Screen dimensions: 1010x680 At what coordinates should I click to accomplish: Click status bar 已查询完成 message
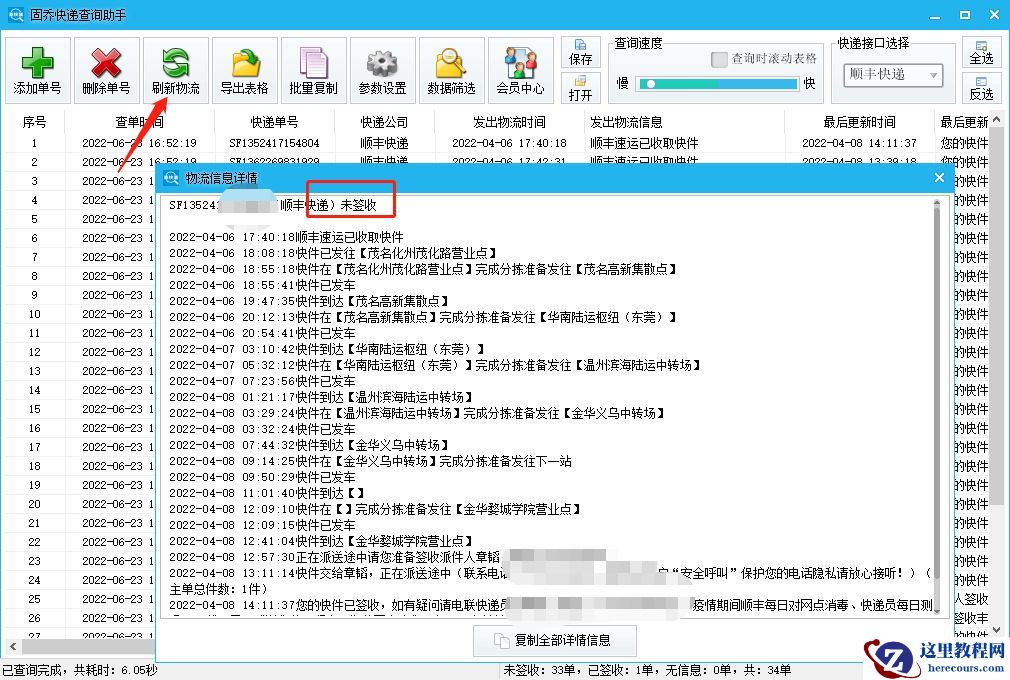[80, 670]
